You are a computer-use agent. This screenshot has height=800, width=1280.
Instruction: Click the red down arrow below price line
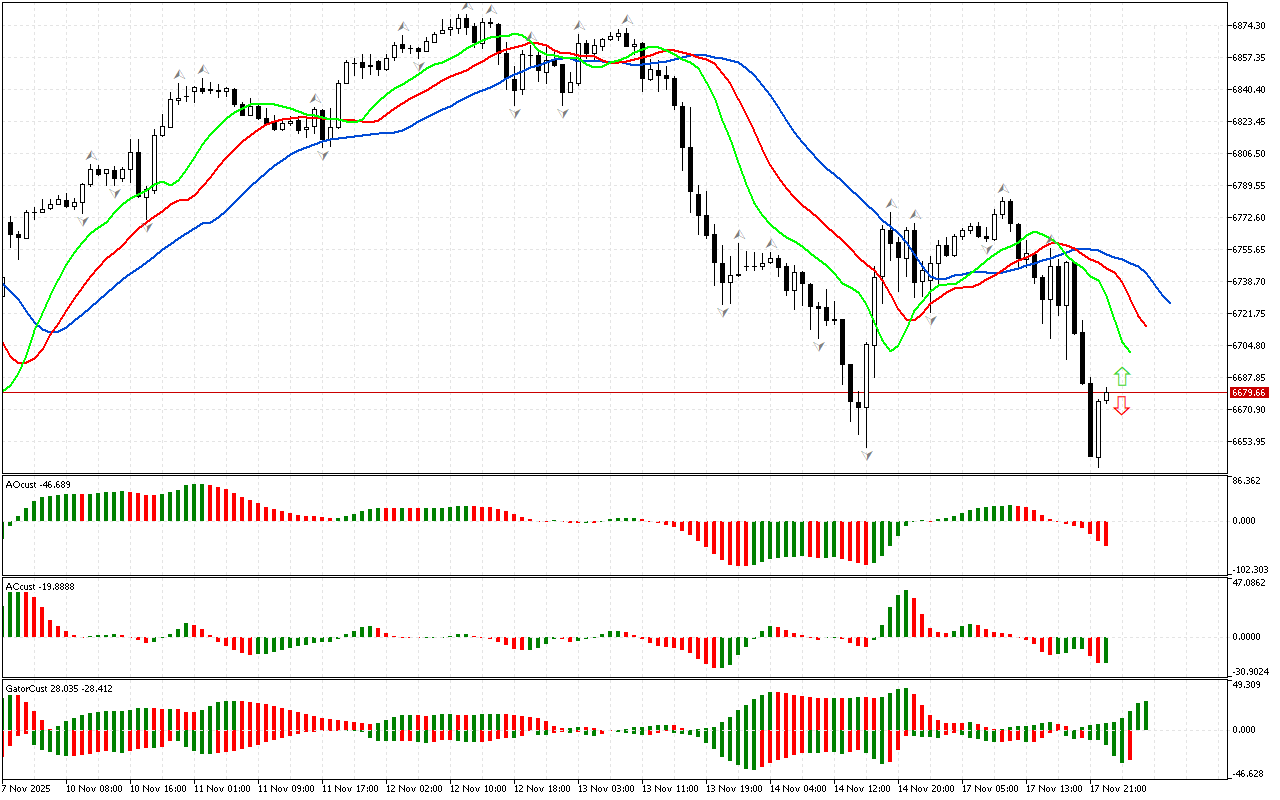1122,405
